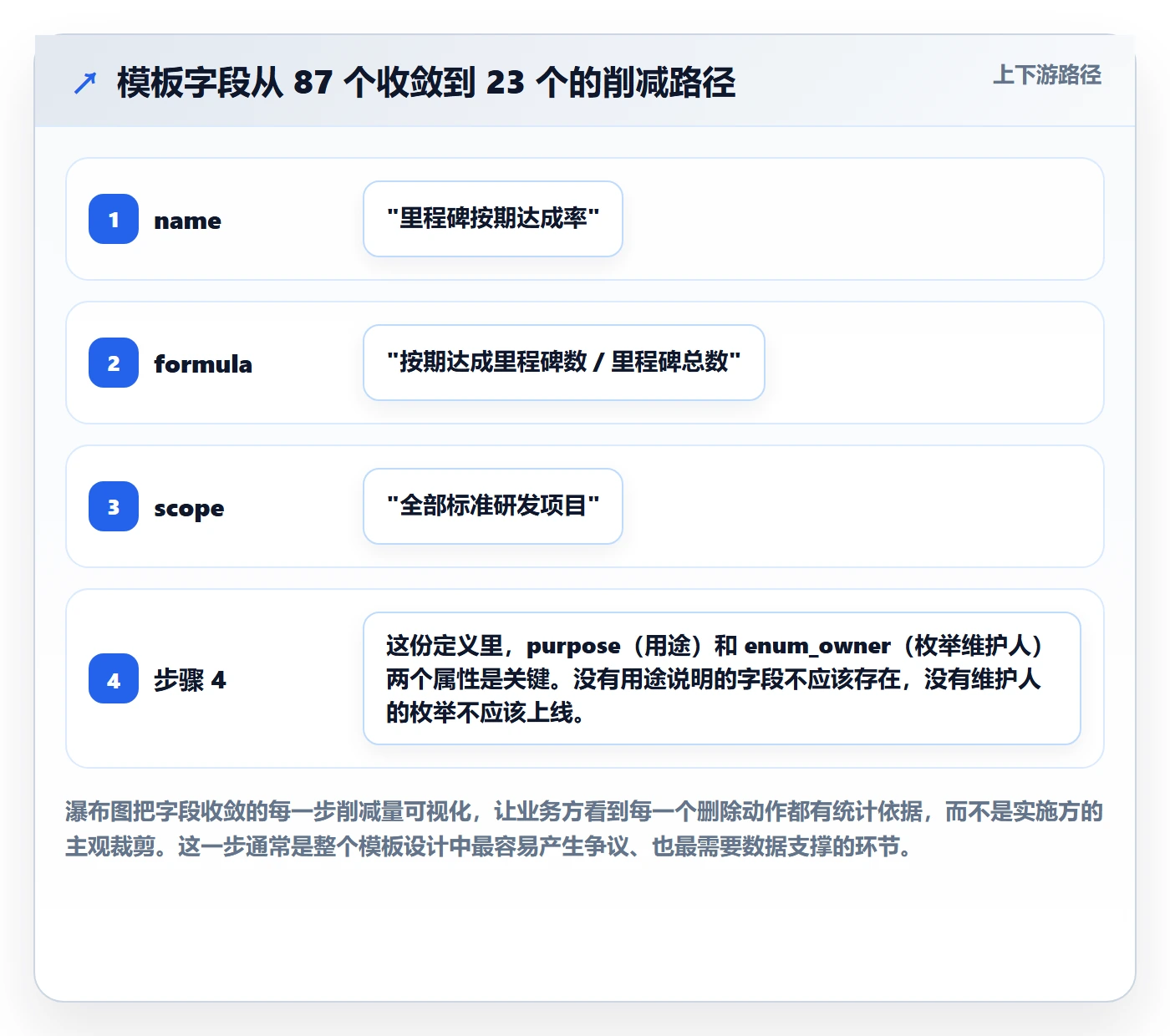Click the "scope" field label

tap(189, 508)
